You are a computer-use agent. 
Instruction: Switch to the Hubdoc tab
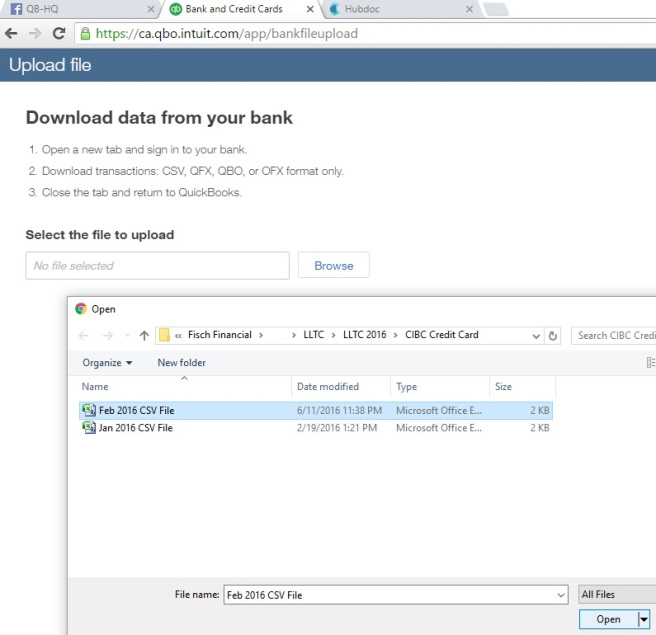point(402,9)
